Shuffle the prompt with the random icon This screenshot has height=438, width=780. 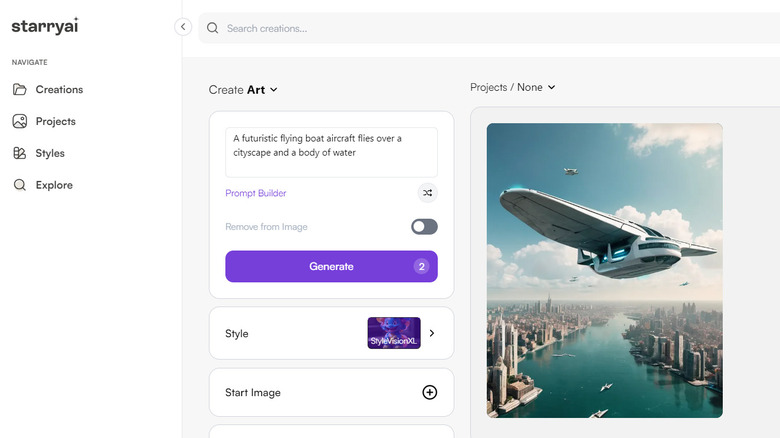428,193
